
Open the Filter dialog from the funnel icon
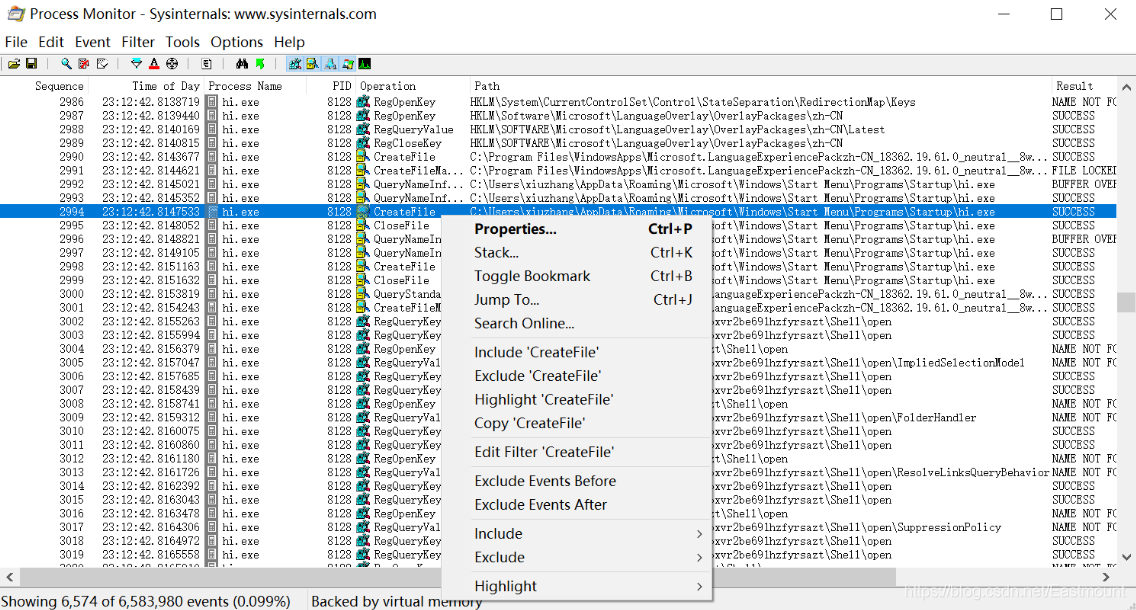point(137,64)
